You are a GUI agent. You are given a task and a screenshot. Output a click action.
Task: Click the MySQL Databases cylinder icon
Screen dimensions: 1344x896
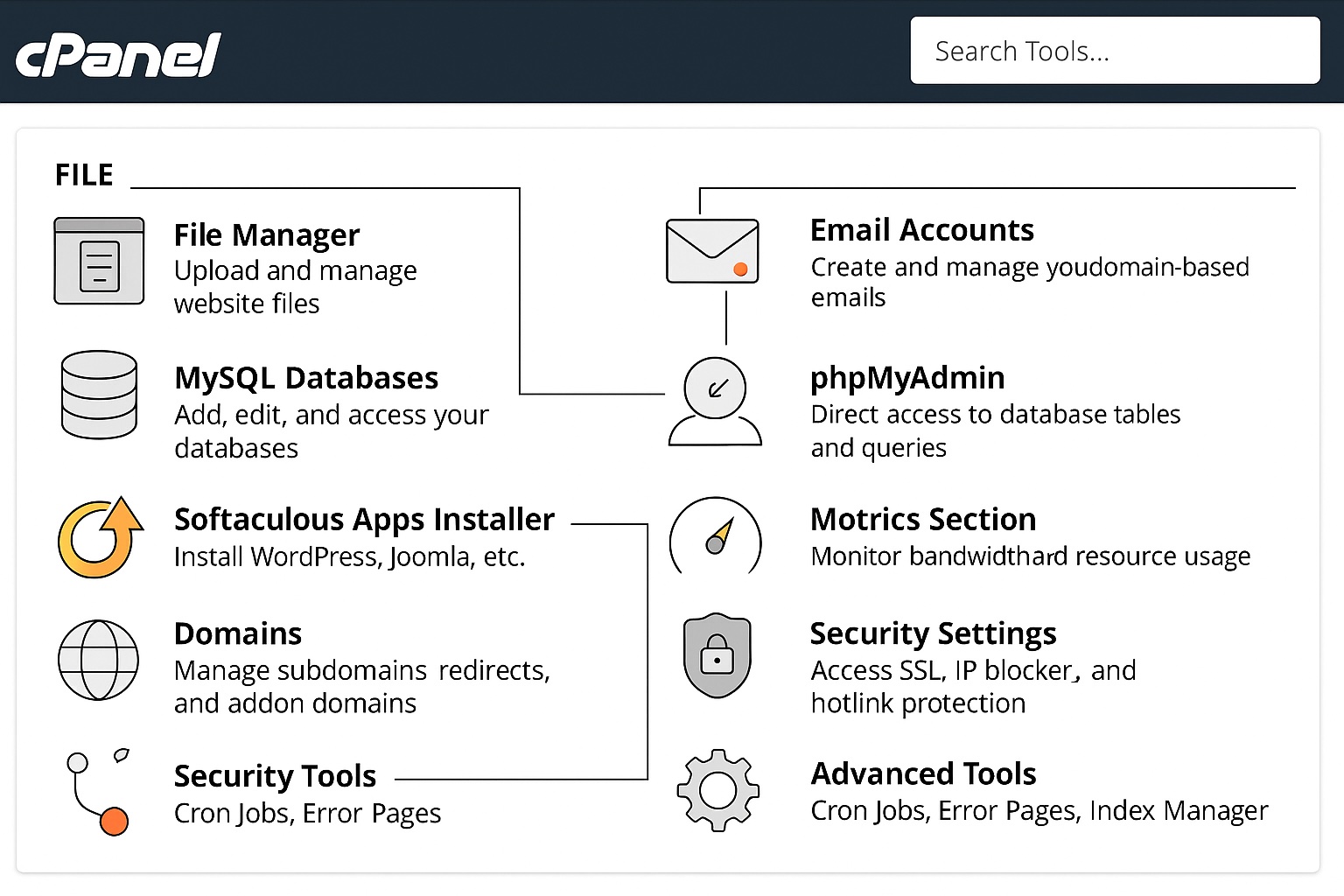click(x=99, y=395)
